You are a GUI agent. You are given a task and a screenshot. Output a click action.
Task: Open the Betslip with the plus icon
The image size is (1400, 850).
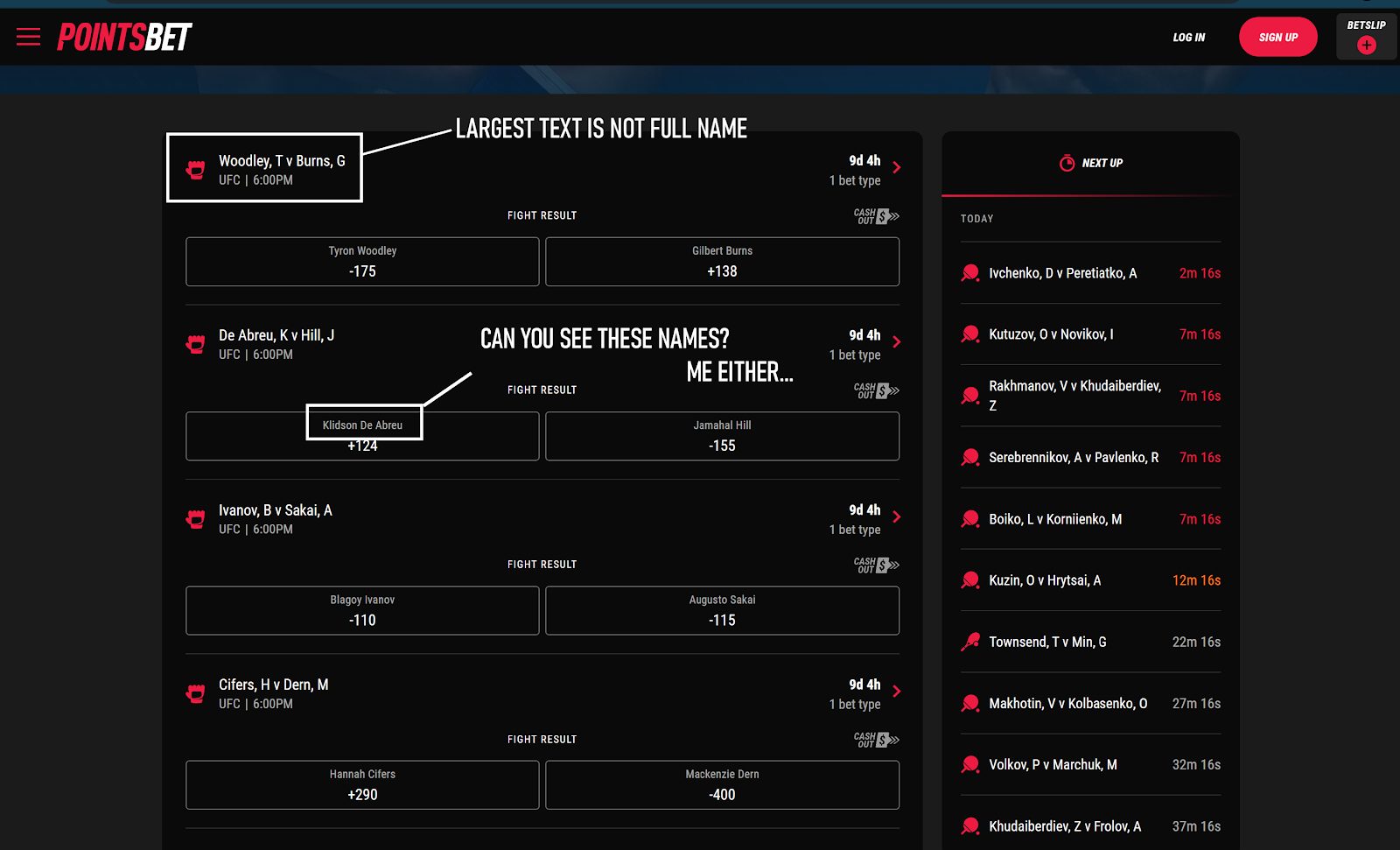pos(1365,44)
